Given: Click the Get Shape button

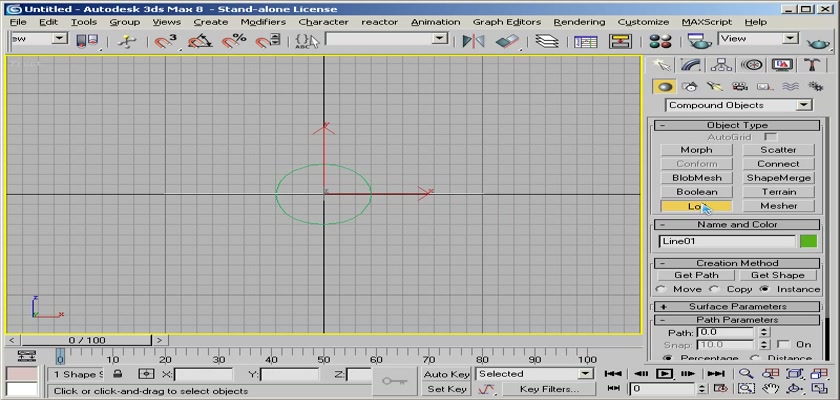Looking at the screenshot, I should tap(778, 275).
